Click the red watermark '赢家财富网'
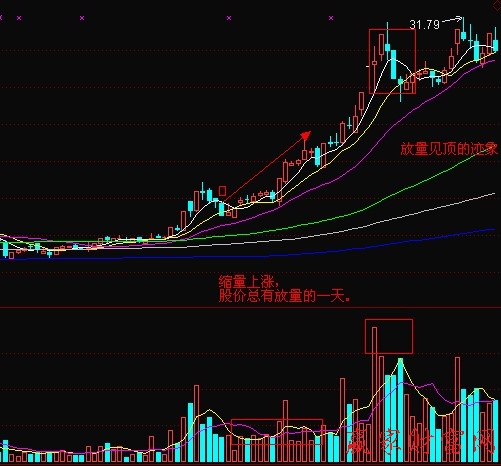The image size is (501, 466). [421, 442]
